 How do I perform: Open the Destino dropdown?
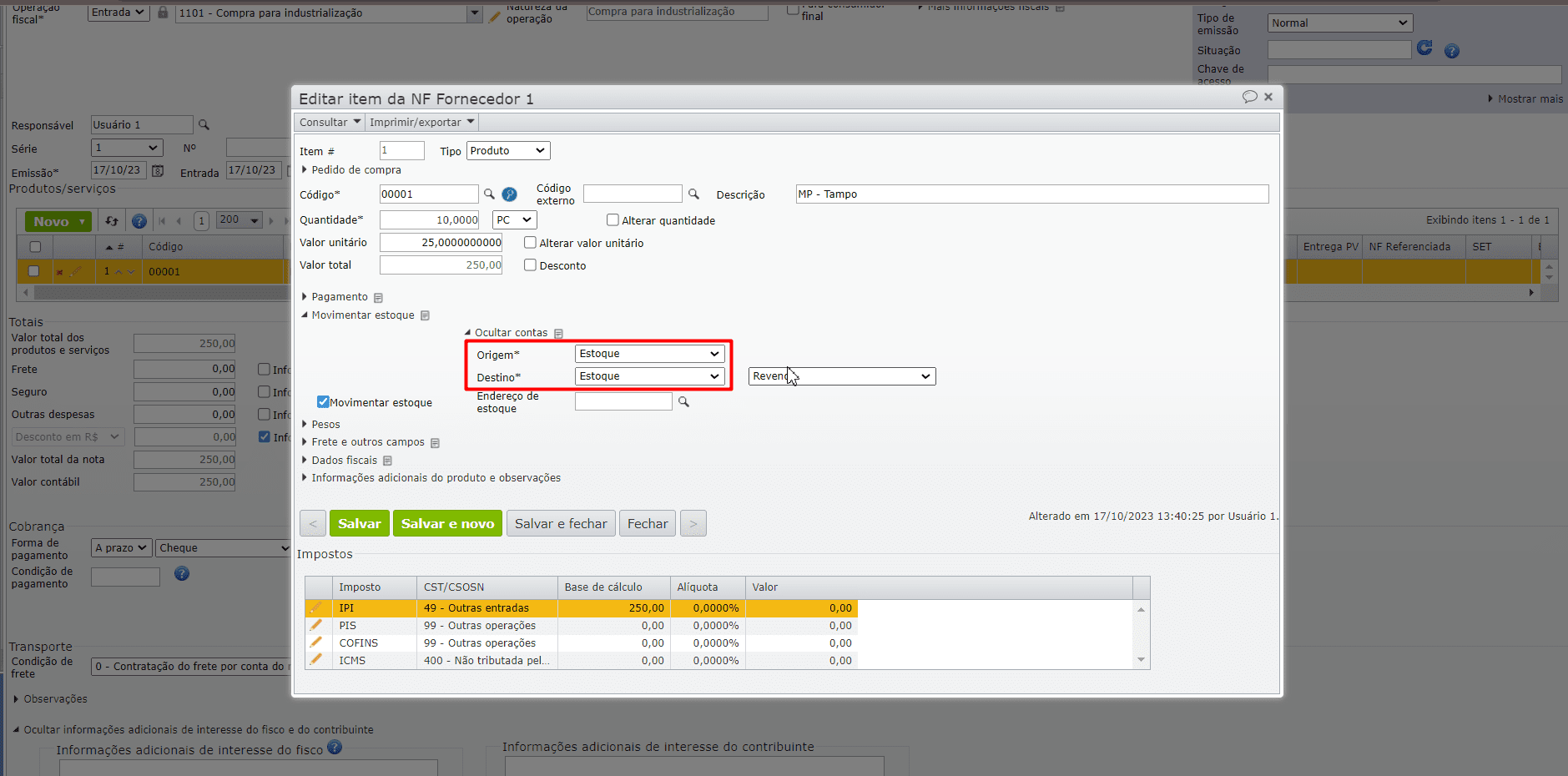tap(649, 376)
